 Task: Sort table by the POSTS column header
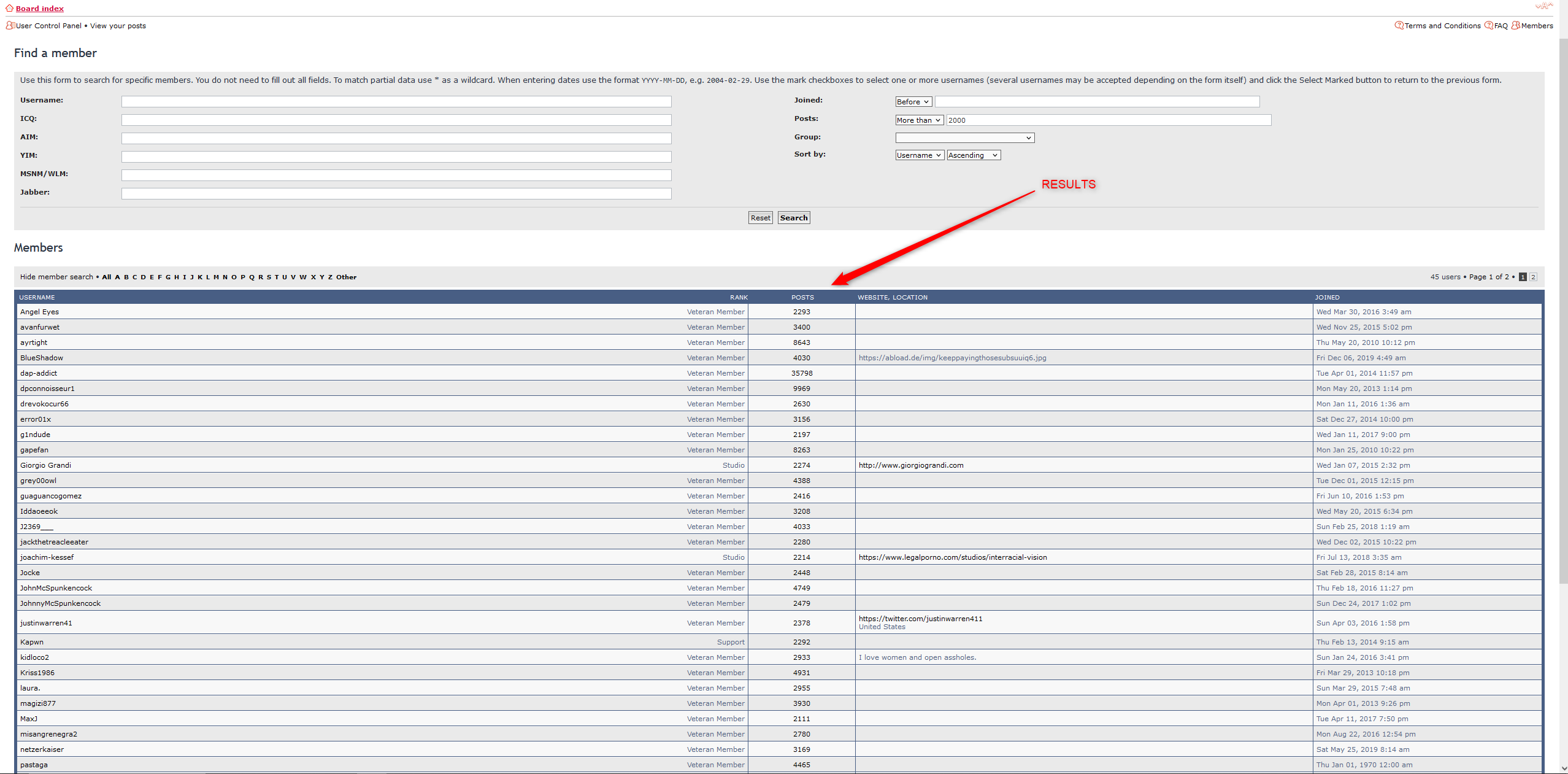point(802,297)
